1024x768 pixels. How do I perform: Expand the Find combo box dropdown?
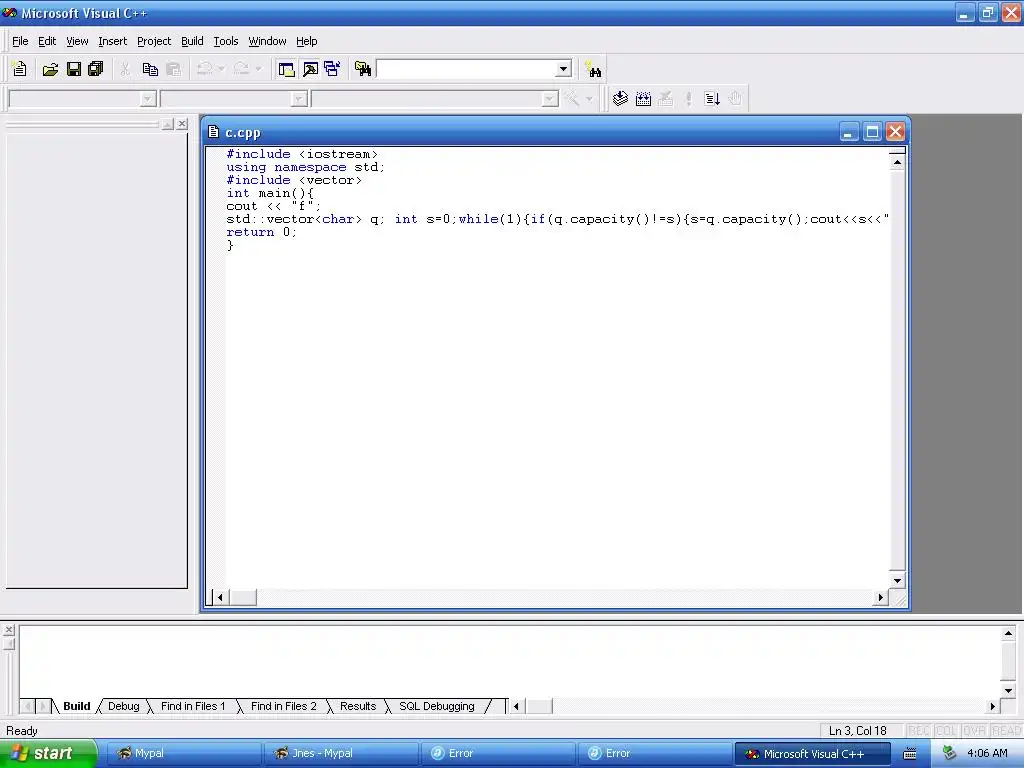point(563,69)
